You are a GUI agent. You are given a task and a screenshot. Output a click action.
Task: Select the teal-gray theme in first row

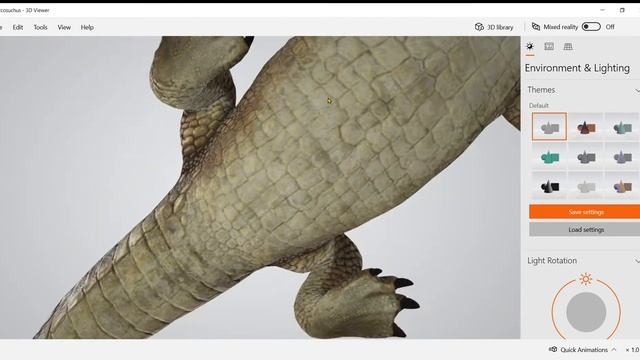[622, 128]
